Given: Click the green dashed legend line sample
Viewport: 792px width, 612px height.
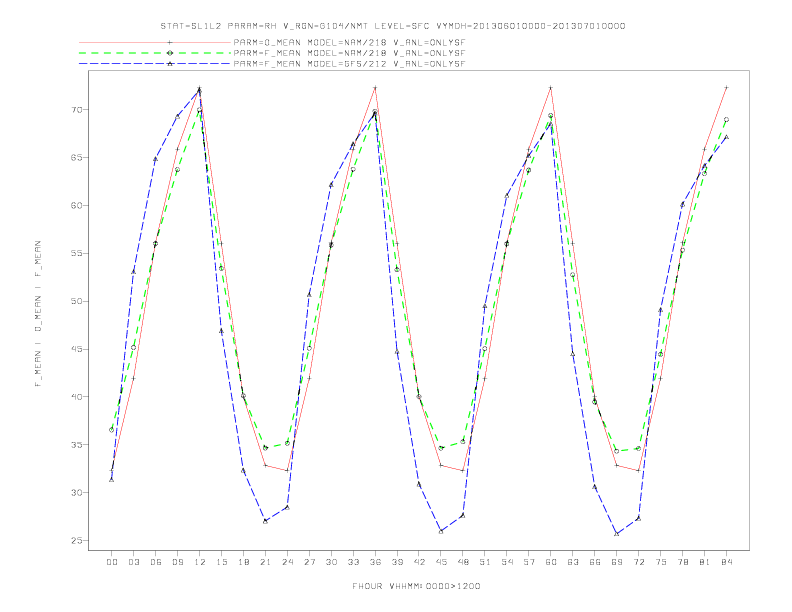Looking at the screenshot, I should tap(155, 53).
